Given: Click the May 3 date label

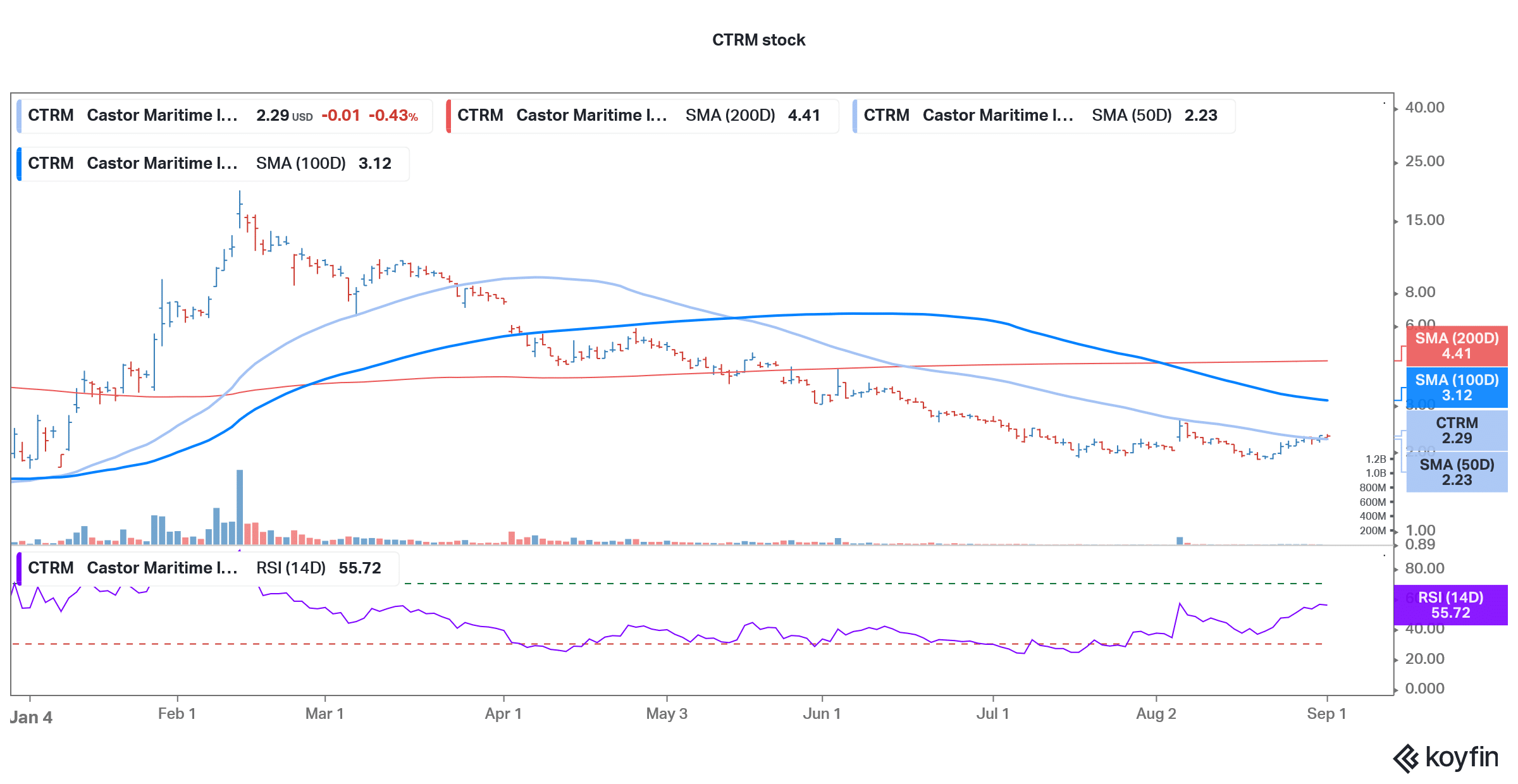Looking at the screenshot, I should click(667, 714).
